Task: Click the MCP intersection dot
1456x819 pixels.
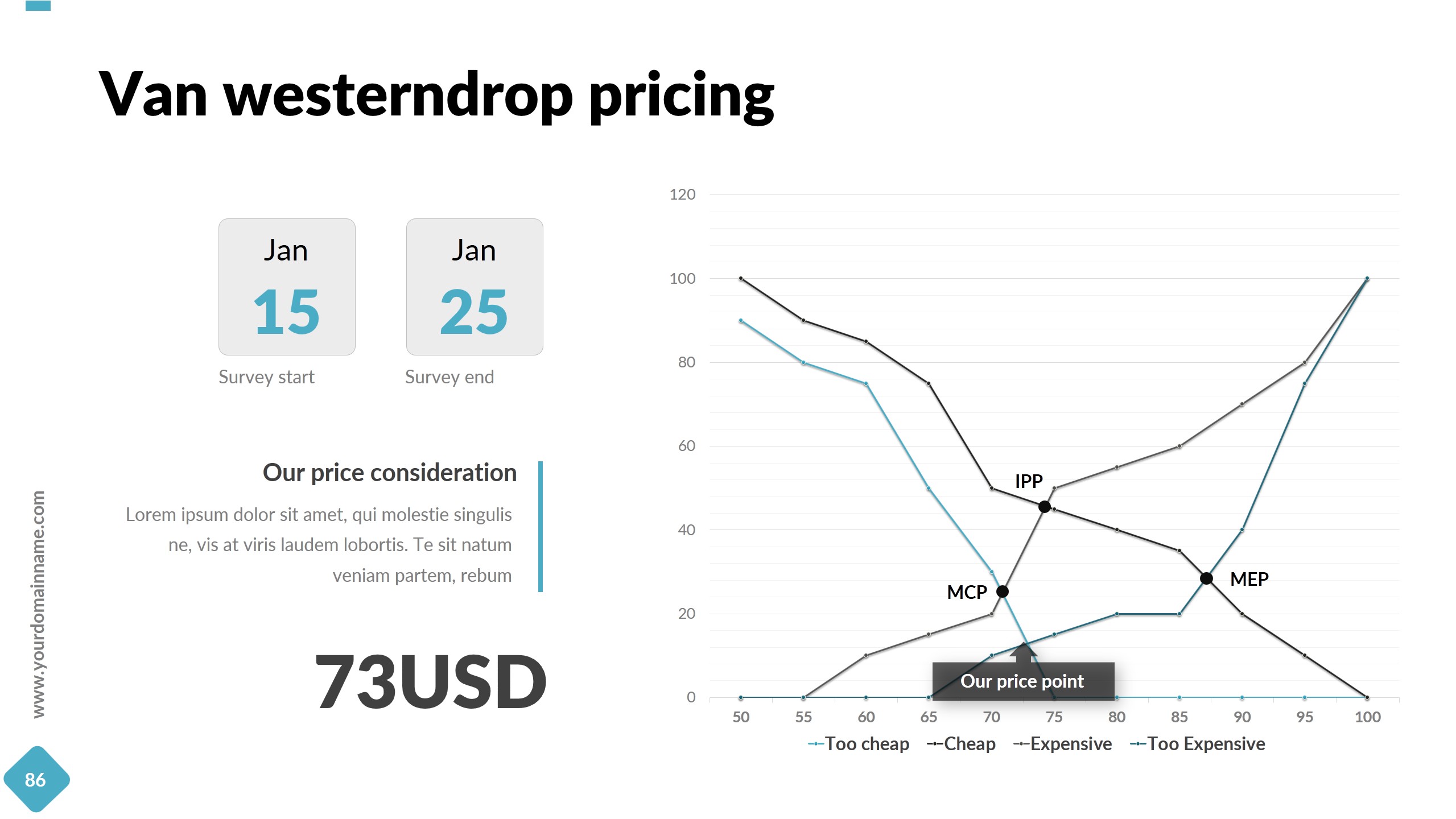Action: tap(1003, 591)
